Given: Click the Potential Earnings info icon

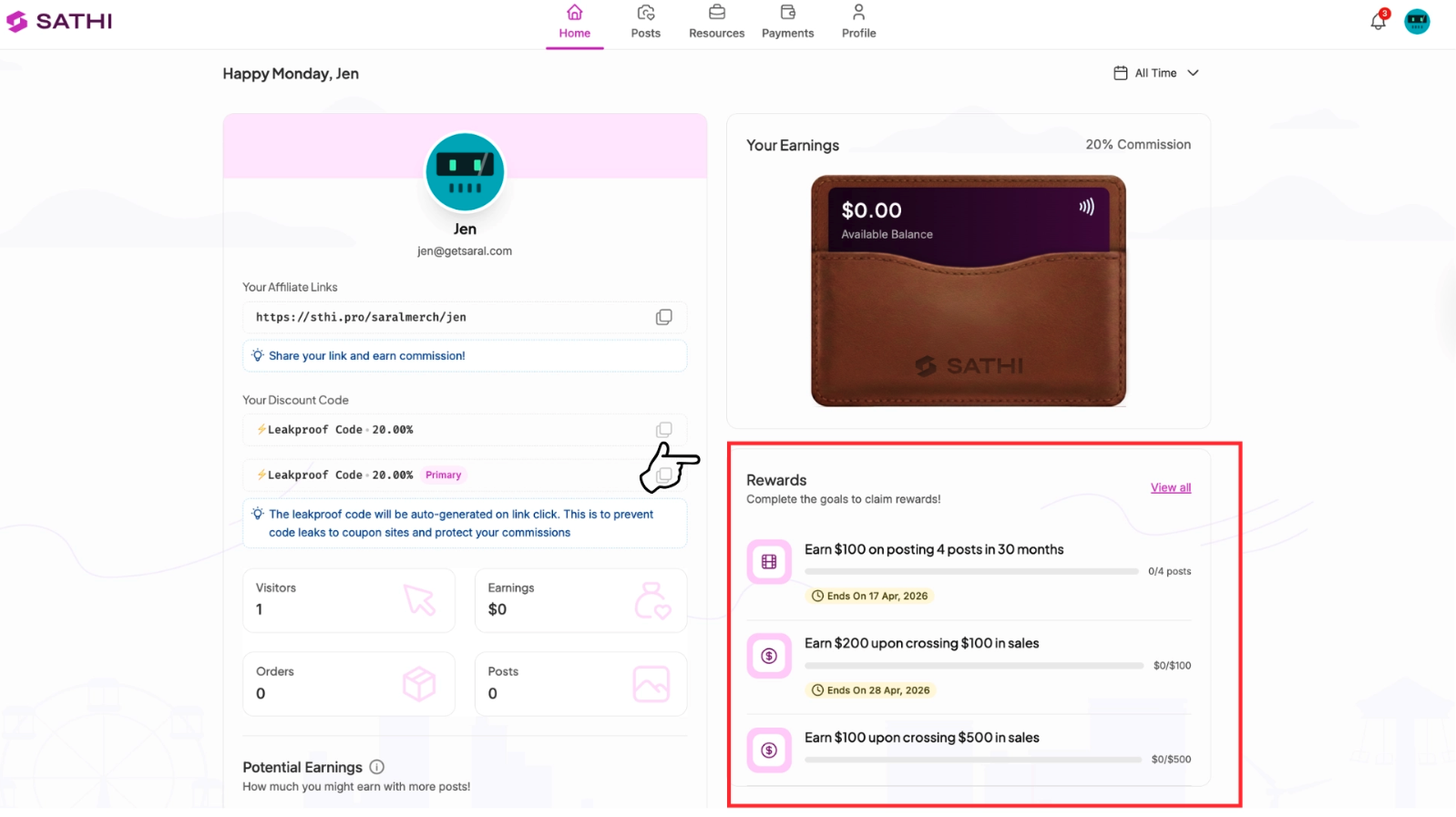Looking at the screenshot, I should tap(376, 767).
